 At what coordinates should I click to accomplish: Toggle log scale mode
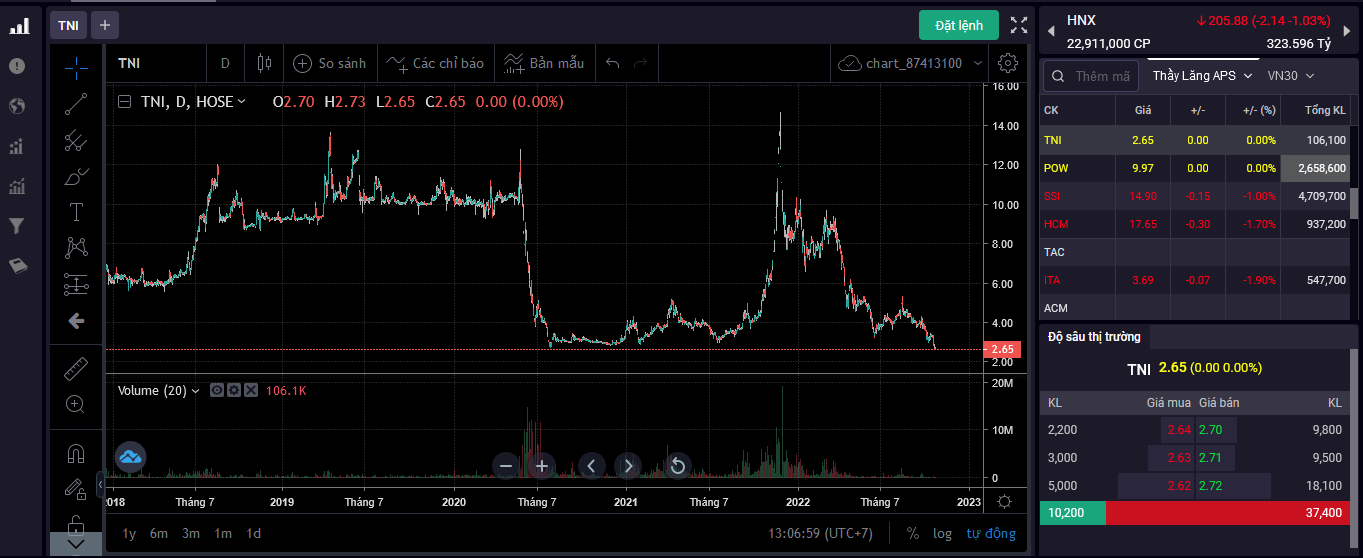pyautogui.click(x=942, y=533)
